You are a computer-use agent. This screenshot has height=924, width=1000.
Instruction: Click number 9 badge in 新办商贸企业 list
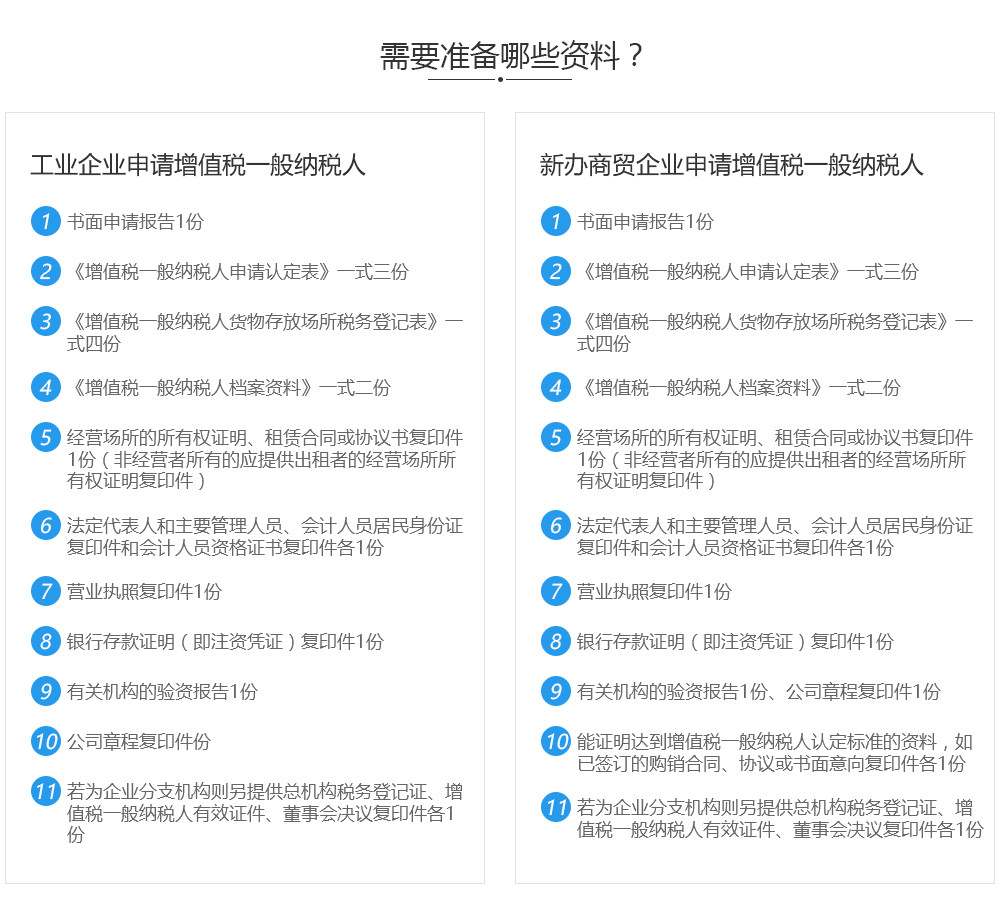pyautogui.click(x=555, y=691)
